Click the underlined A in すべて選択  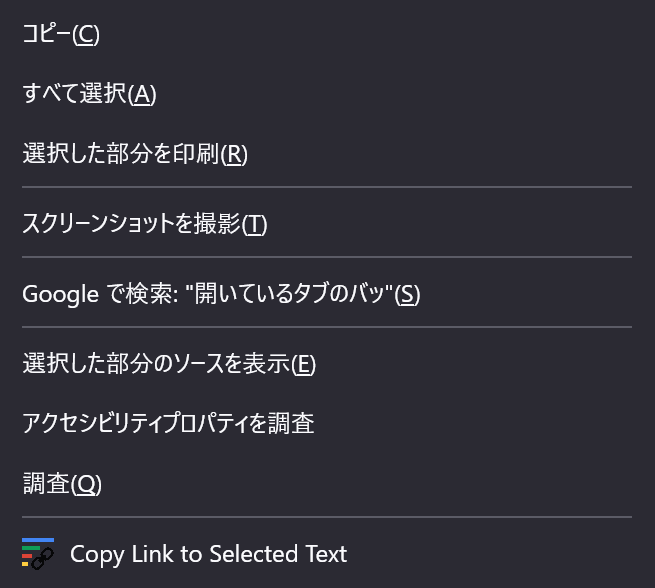pos(142,94)
